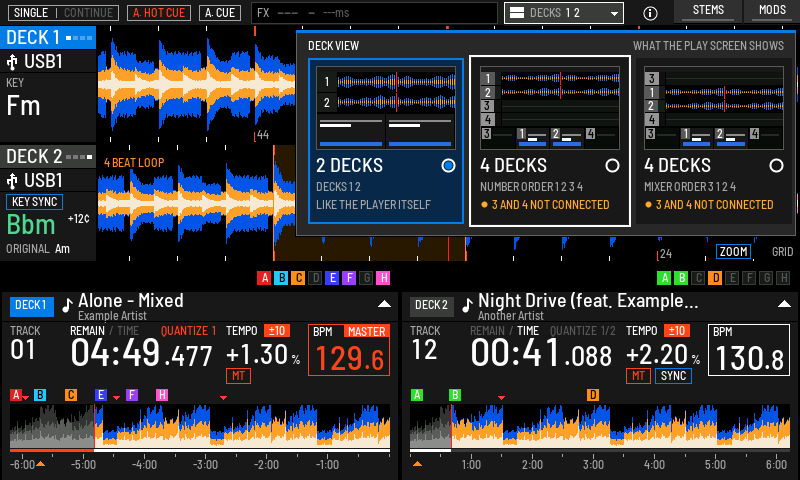Screen dimensions: 800x480
Task: Trigger Deck 1 empty hot cue G pad
Action: 366,278
